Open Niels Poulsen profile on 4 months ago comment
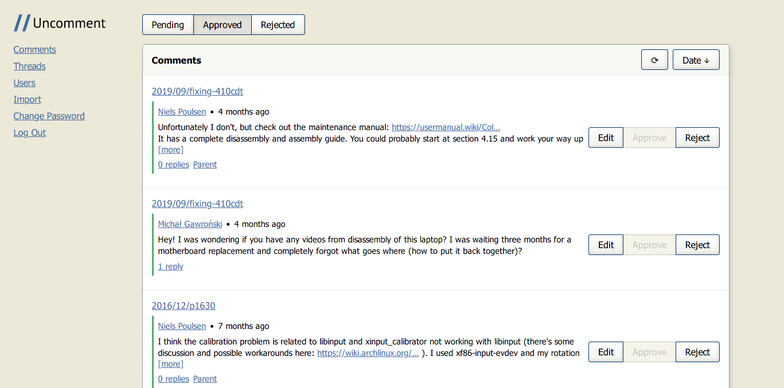Screen dimensions: 784x388 pyautogui.click(x=182, y=112)
